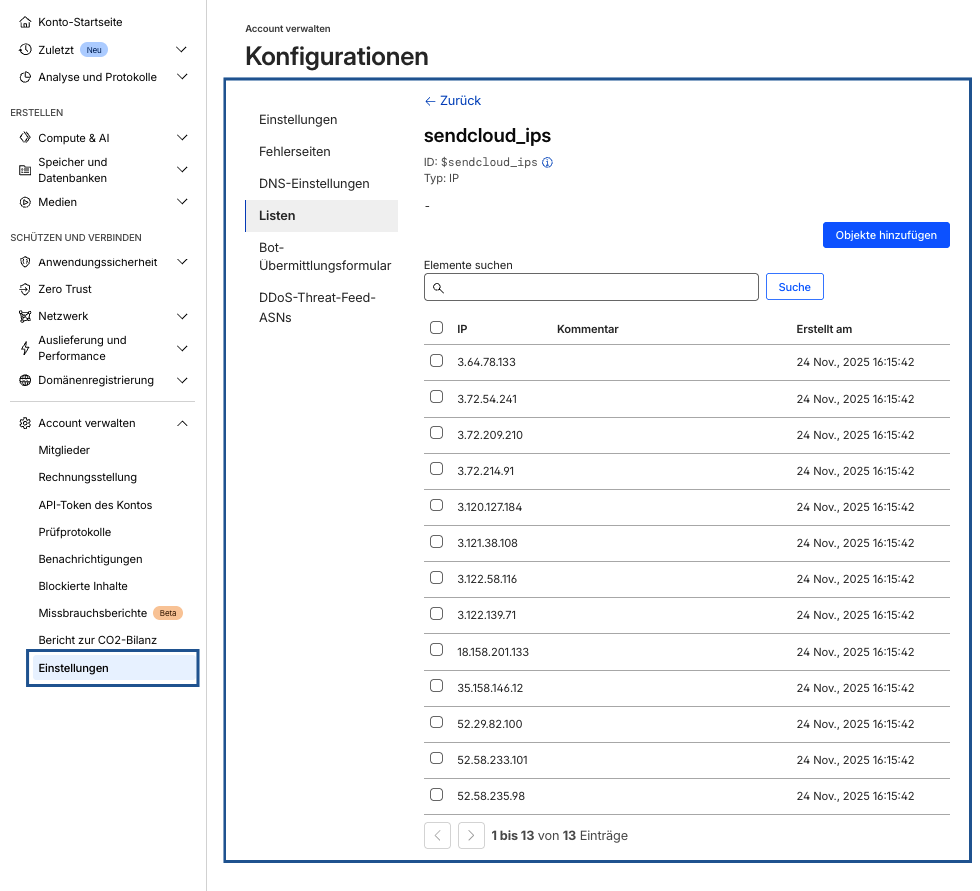Open the Fehlerseiten tab

[294, 151]
